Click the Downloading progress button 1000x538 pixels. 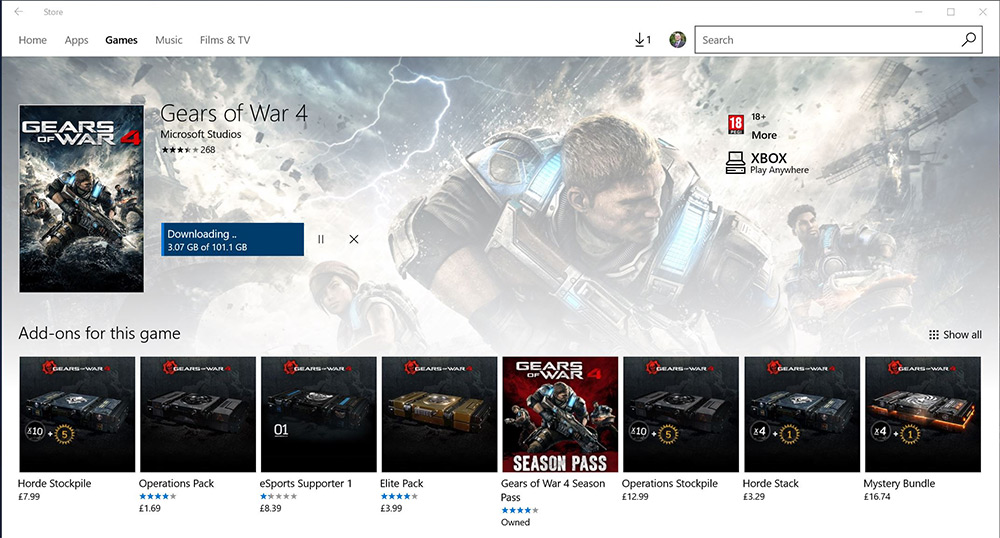click(x=233, y=239)
